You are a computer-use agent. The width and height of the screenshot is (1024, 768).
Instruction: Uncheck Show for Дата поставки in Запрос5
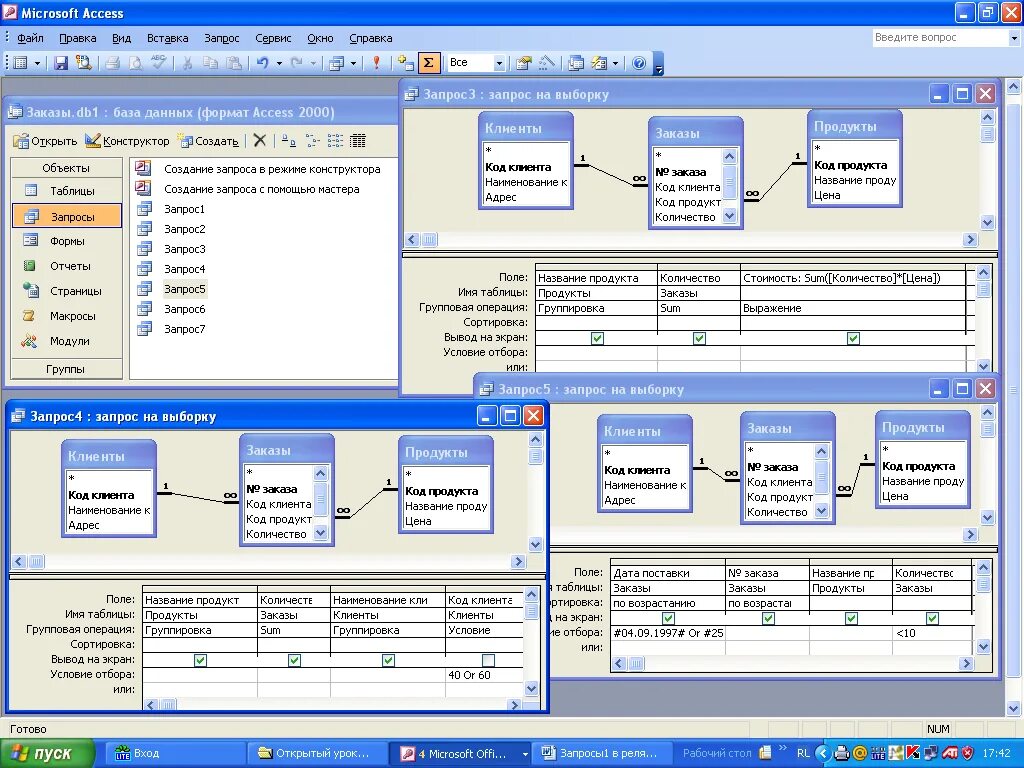tap(668, 618)
